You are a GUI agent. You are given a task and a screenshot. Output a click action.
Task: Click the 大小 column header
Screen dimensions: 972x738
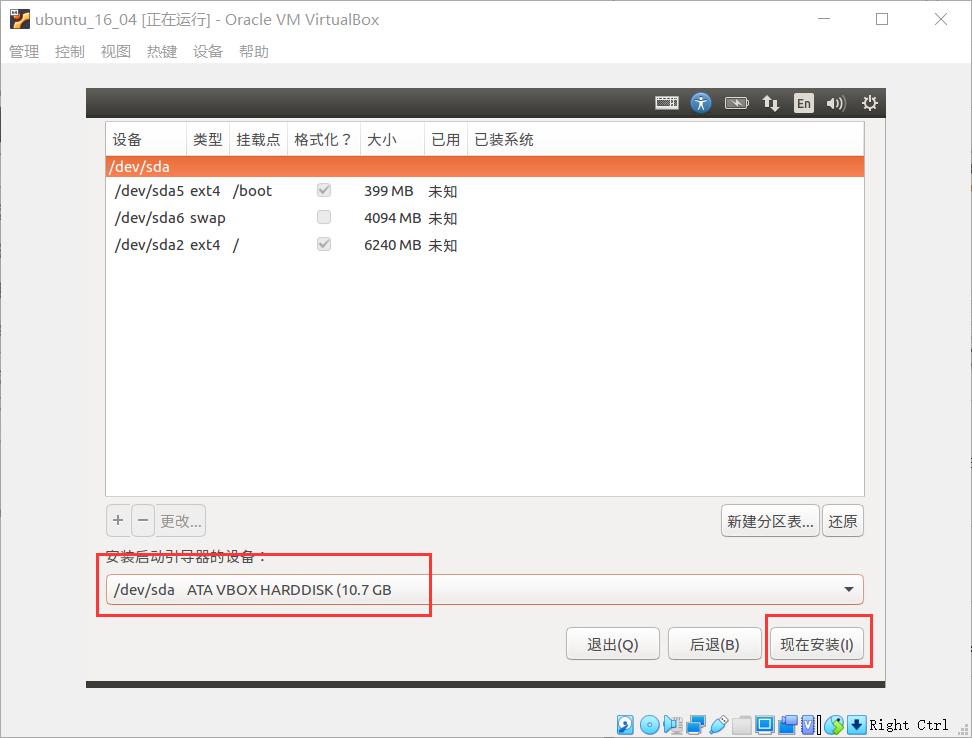392,139
